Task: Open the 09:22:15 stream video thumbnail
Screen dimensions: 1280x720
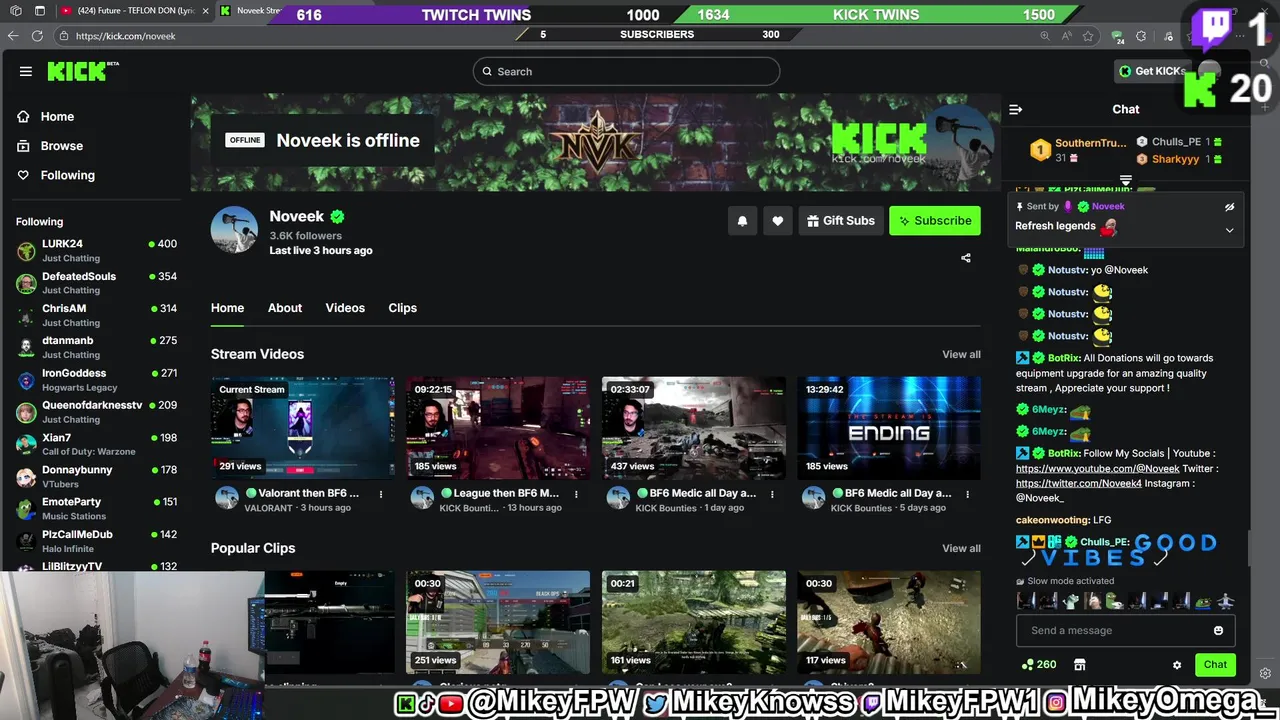Action: 498,428
